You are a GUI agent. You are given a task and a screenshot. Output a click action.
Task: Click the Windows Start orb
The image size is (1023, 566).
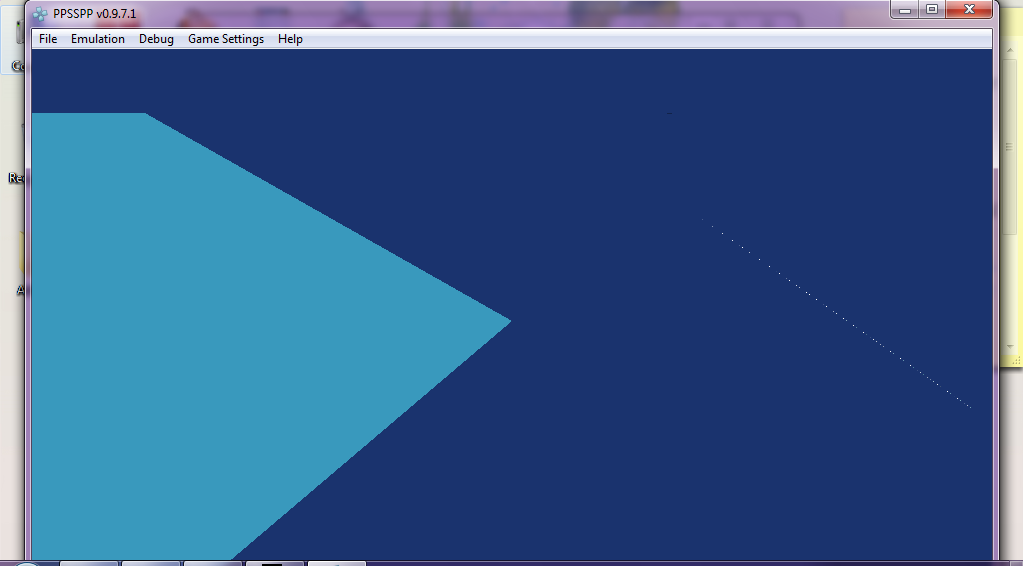pos(28,563)
